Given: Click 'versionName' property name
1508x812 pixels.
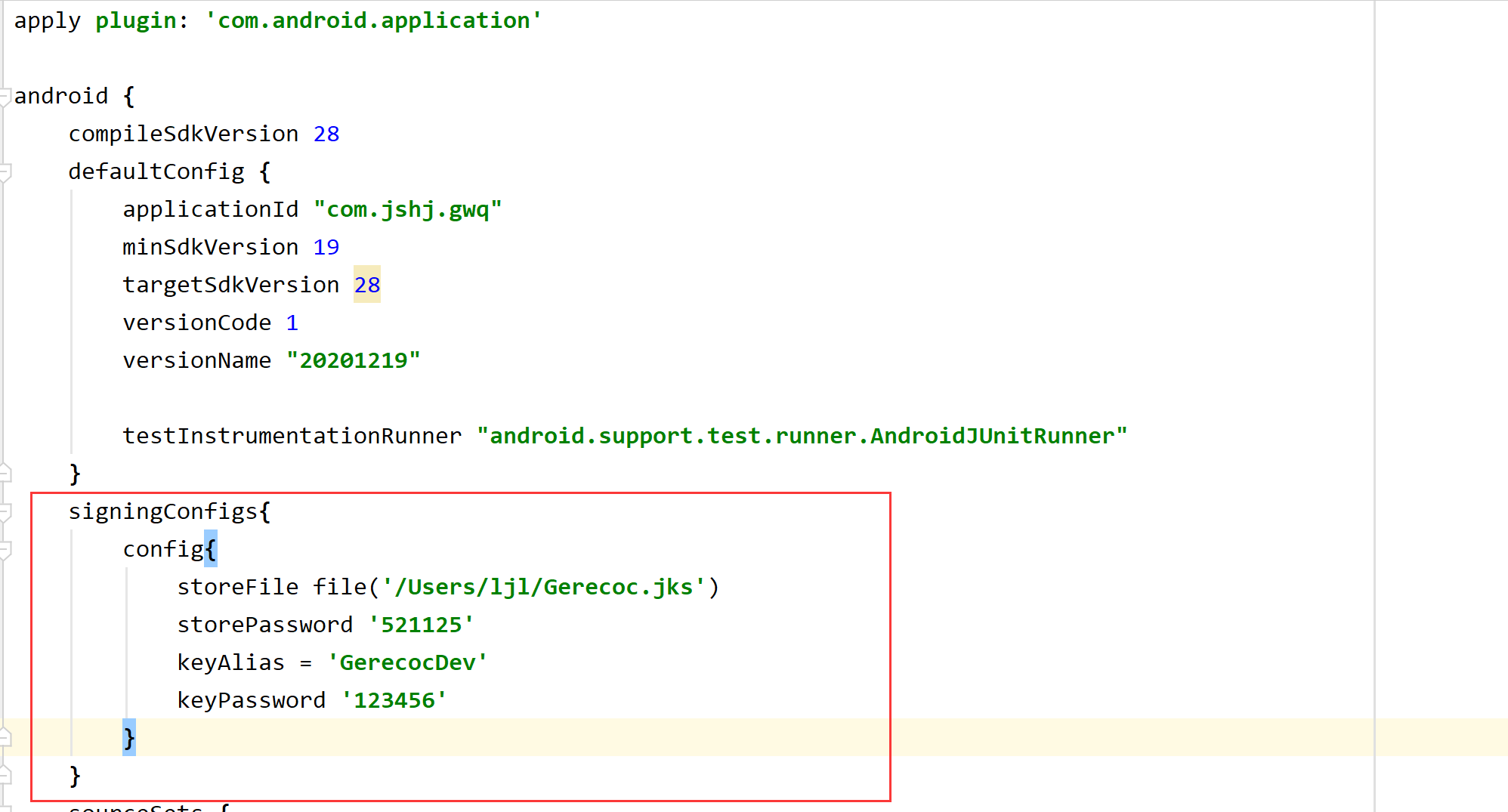Looking at the screenshot, I should click(197, 360).
